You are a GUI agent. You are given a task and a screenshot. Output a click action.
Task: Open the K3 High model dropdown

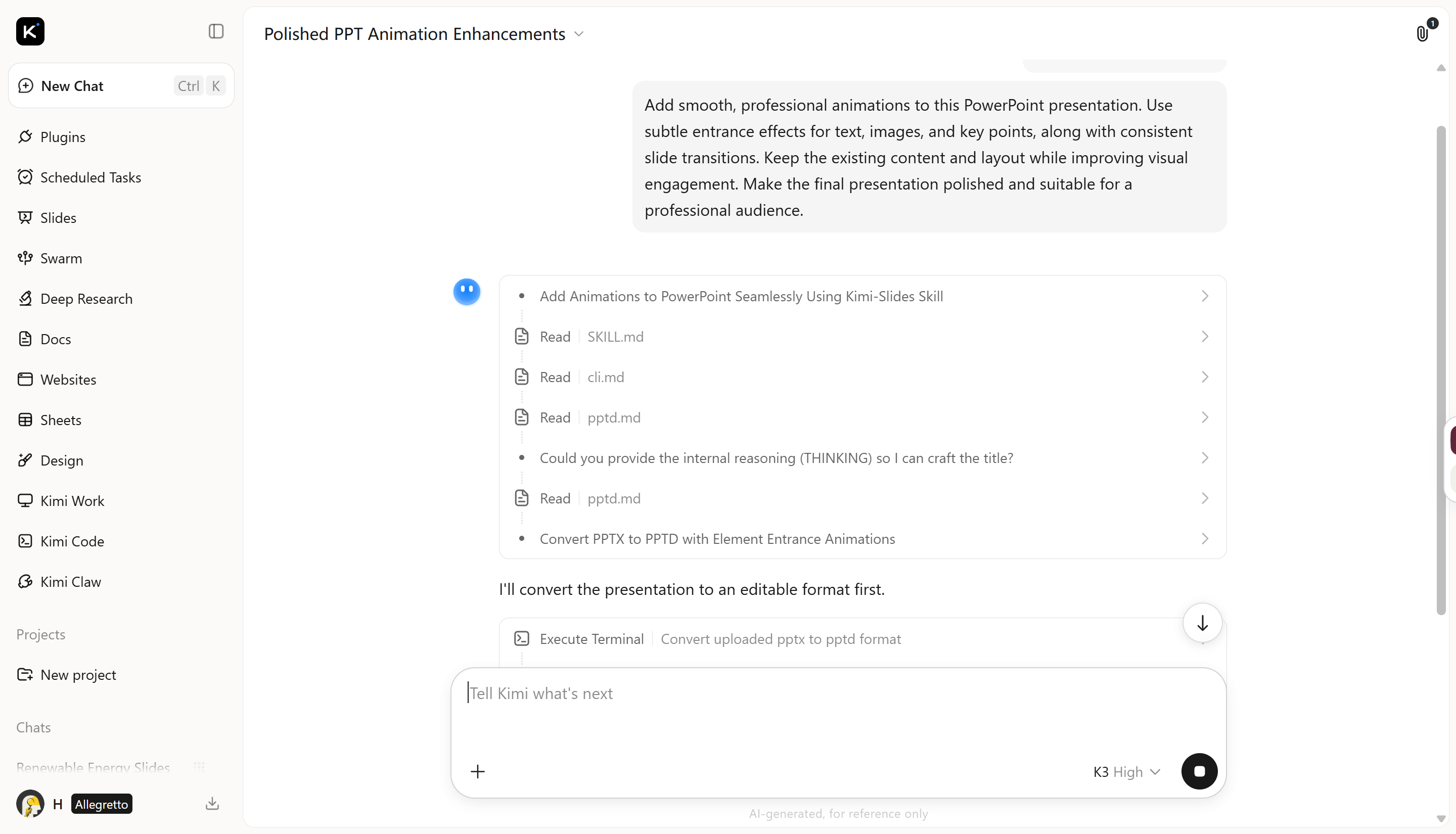pyautogui.click(x=1127, y=771)
